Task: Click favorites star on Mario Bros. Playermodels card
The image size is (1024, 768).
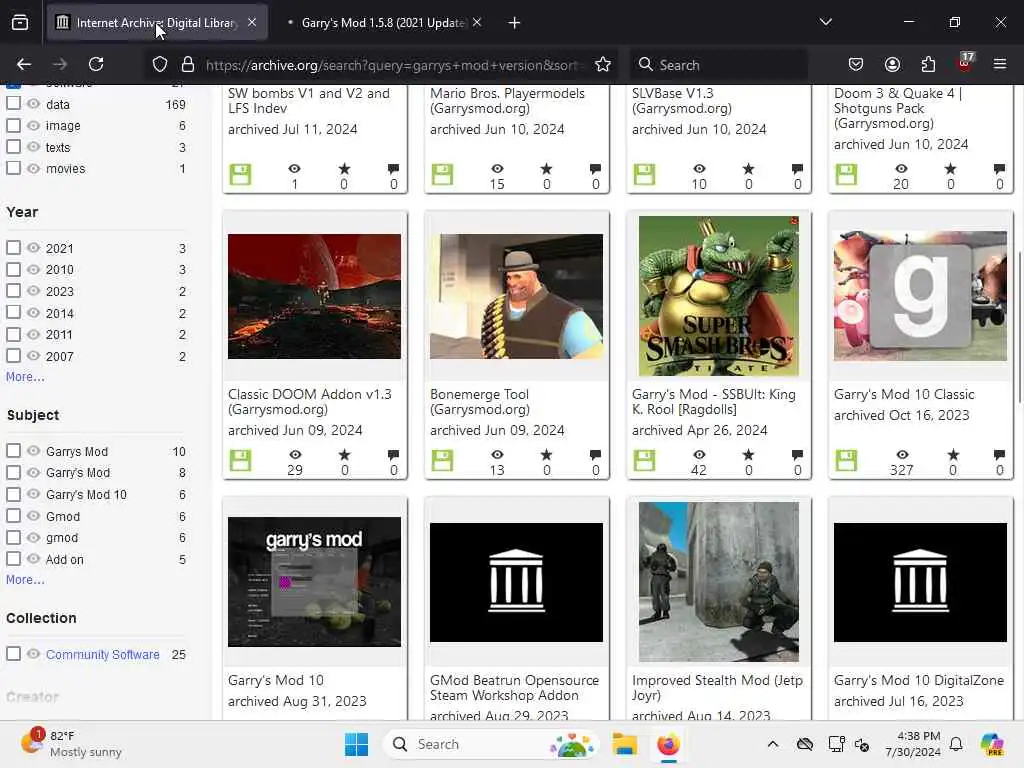Action: (x=547, y=168)
